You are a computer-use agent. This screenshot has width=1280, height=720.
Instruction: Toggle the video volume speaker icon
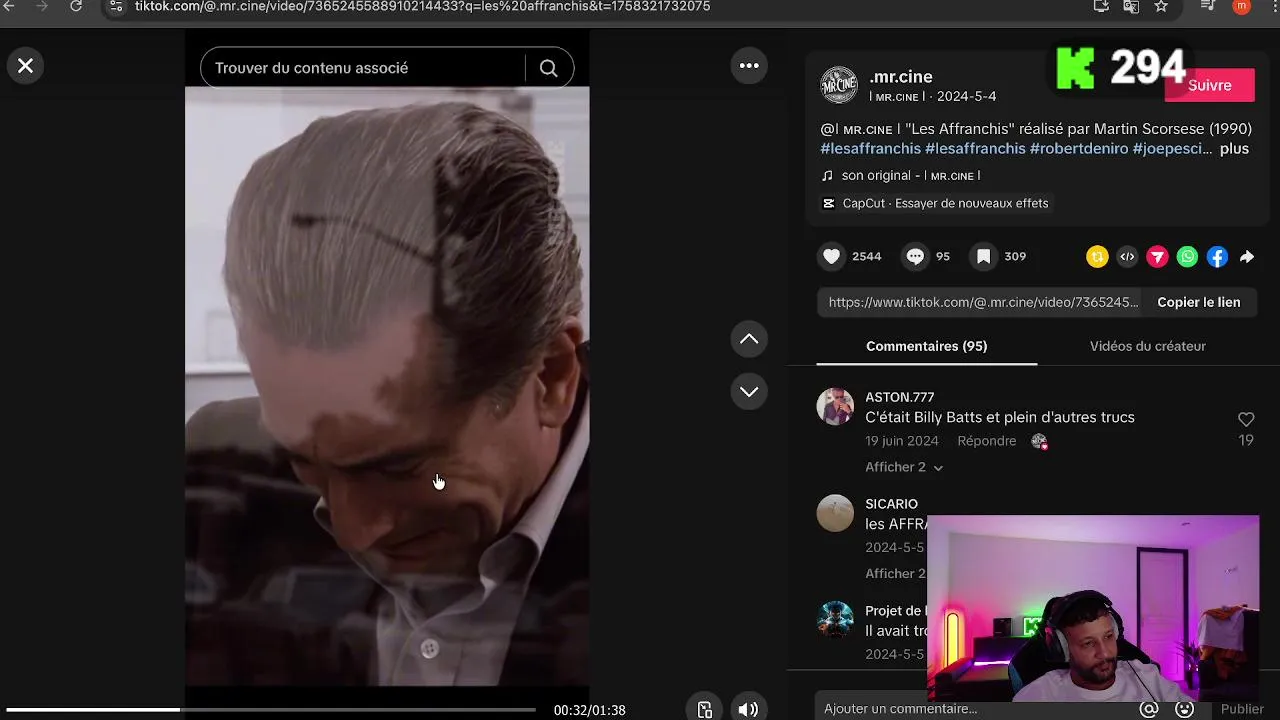(748, 710)
